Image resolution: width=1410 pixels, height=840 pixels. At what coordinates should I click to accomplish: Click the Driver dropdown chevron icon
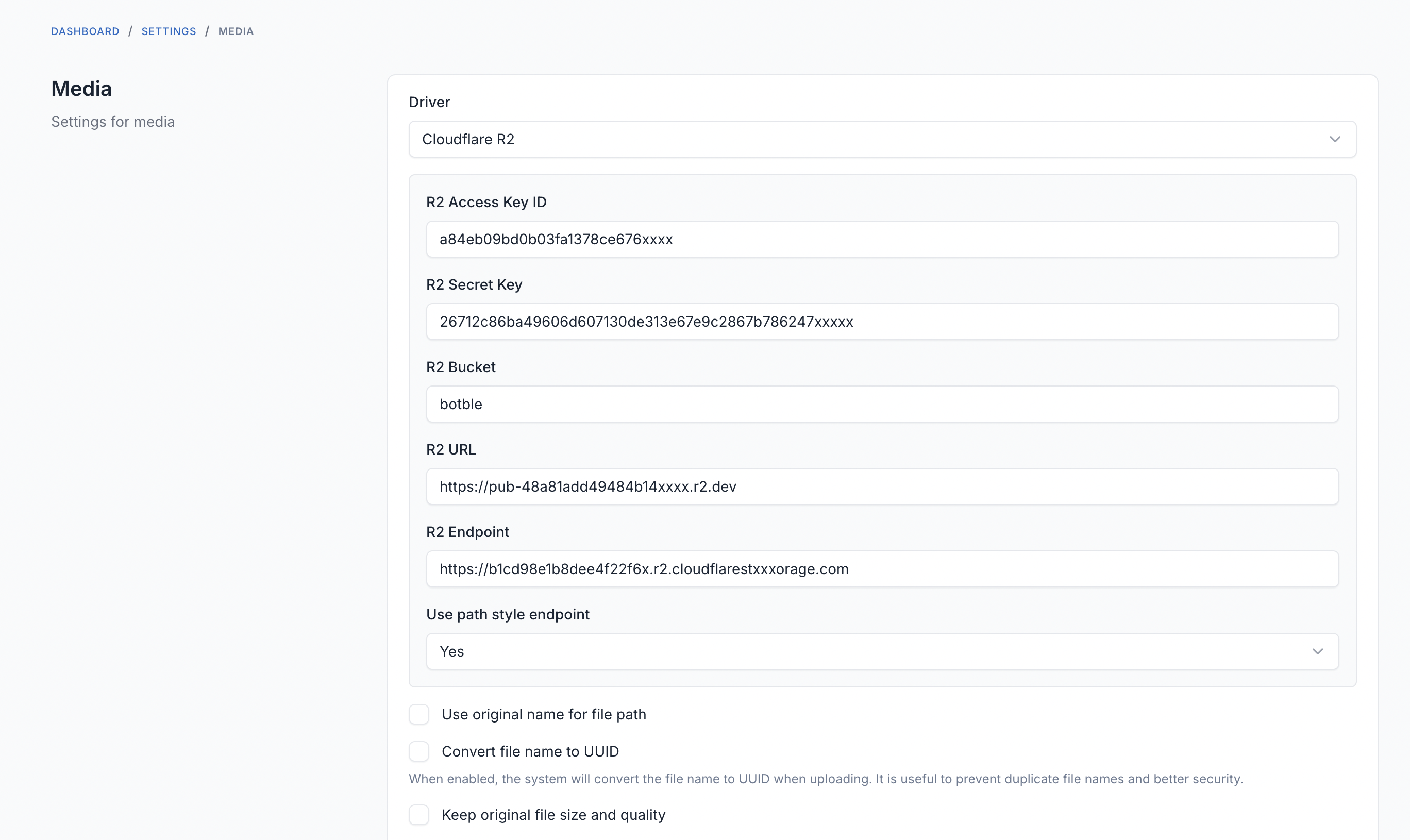click(x=1335, y=139)
